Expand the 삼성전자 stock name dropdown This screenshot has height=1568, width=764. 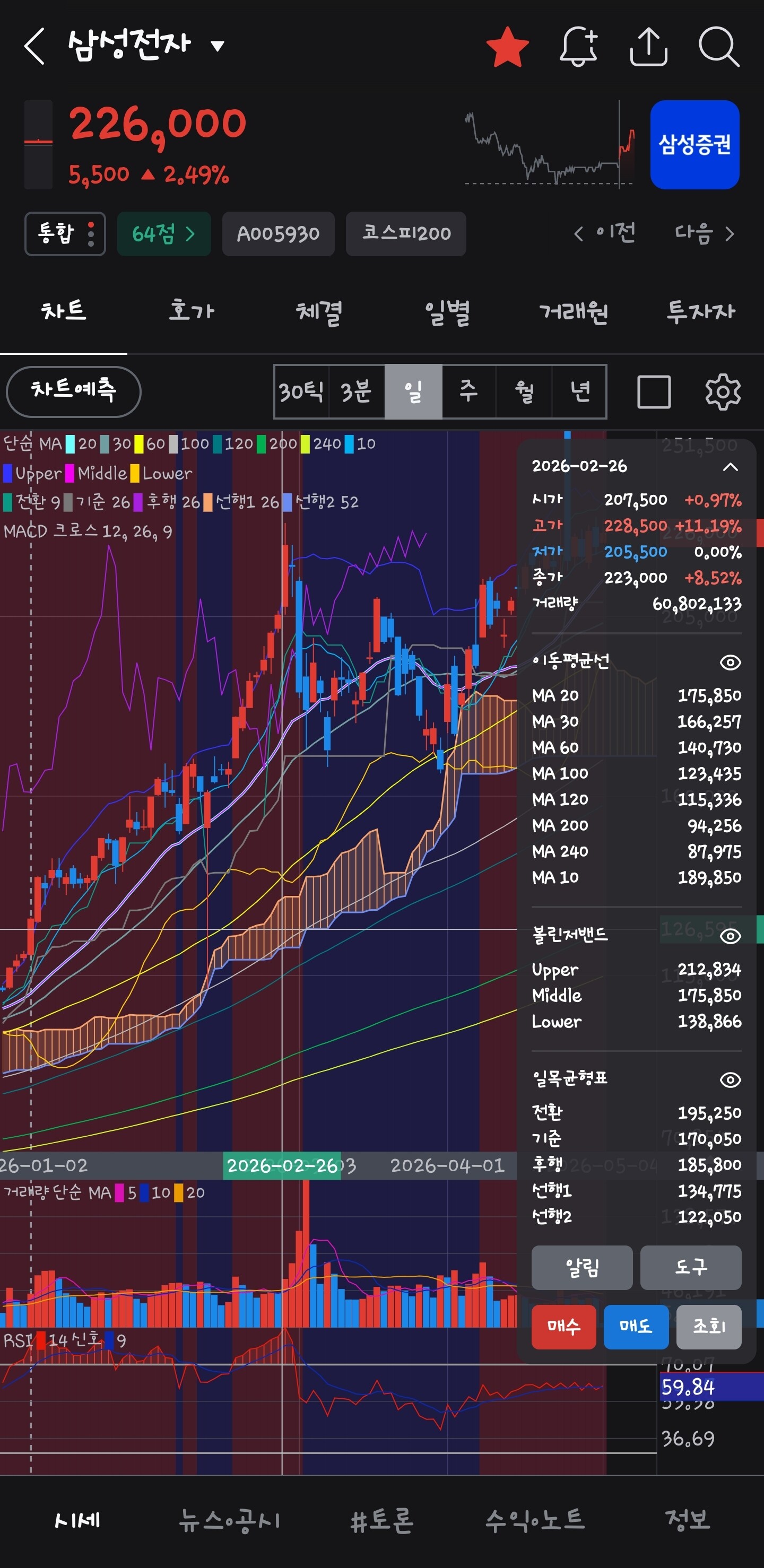pos(218,45)
